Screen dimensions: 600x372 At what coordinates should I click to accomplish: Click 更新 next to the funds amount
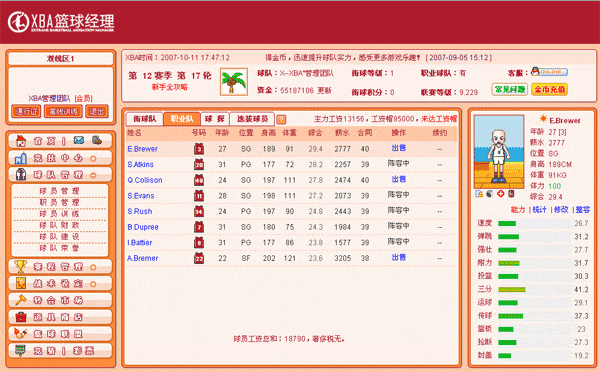click(324, 91)
